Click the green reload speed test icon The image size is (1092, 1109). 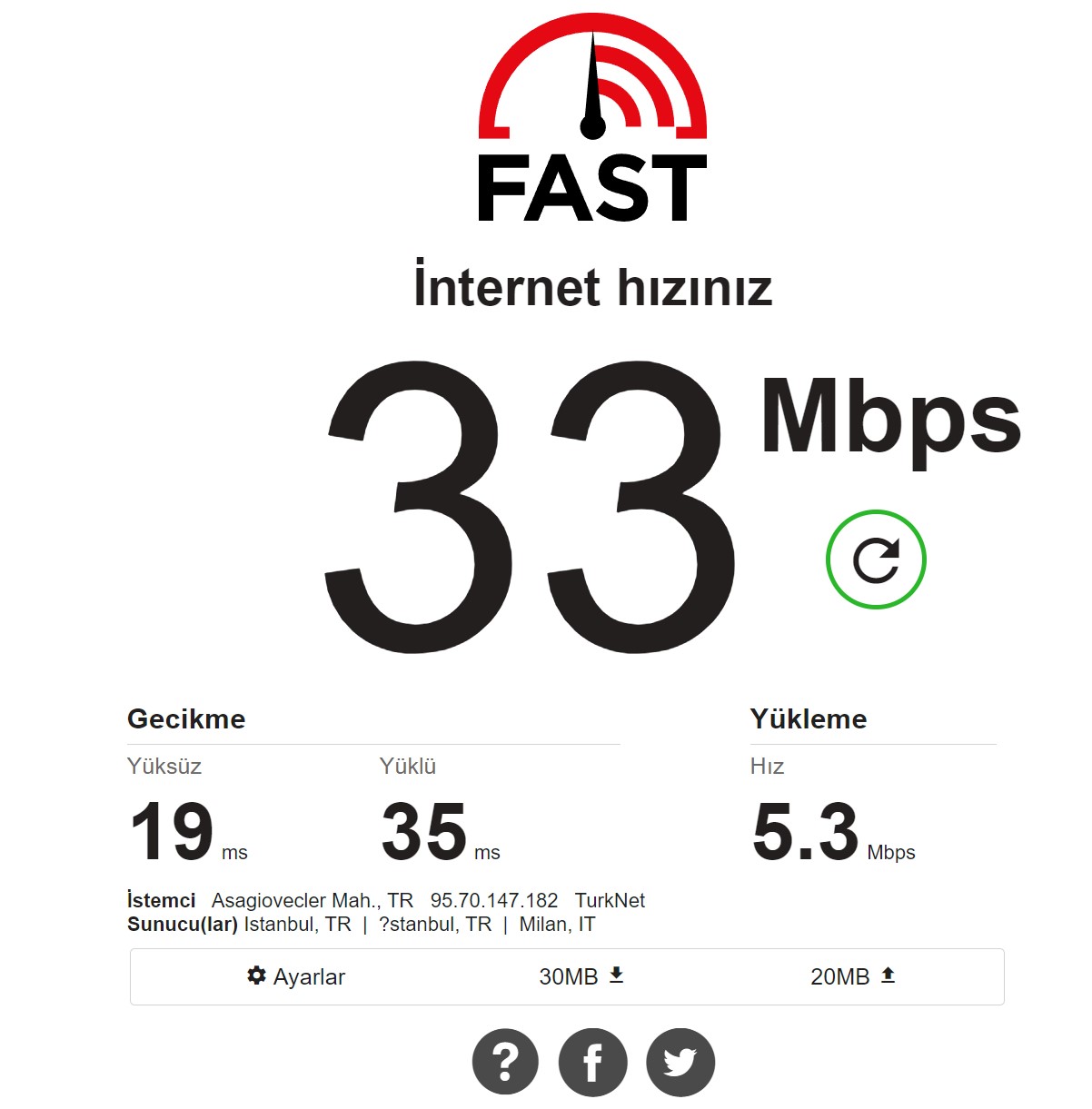coord(876,559)
